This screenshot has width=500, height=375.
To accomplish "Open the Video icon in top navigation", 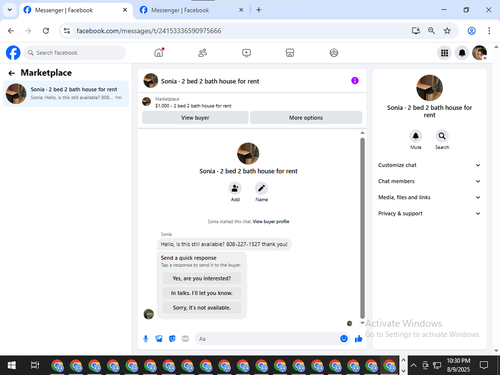I will pos(246,53).
